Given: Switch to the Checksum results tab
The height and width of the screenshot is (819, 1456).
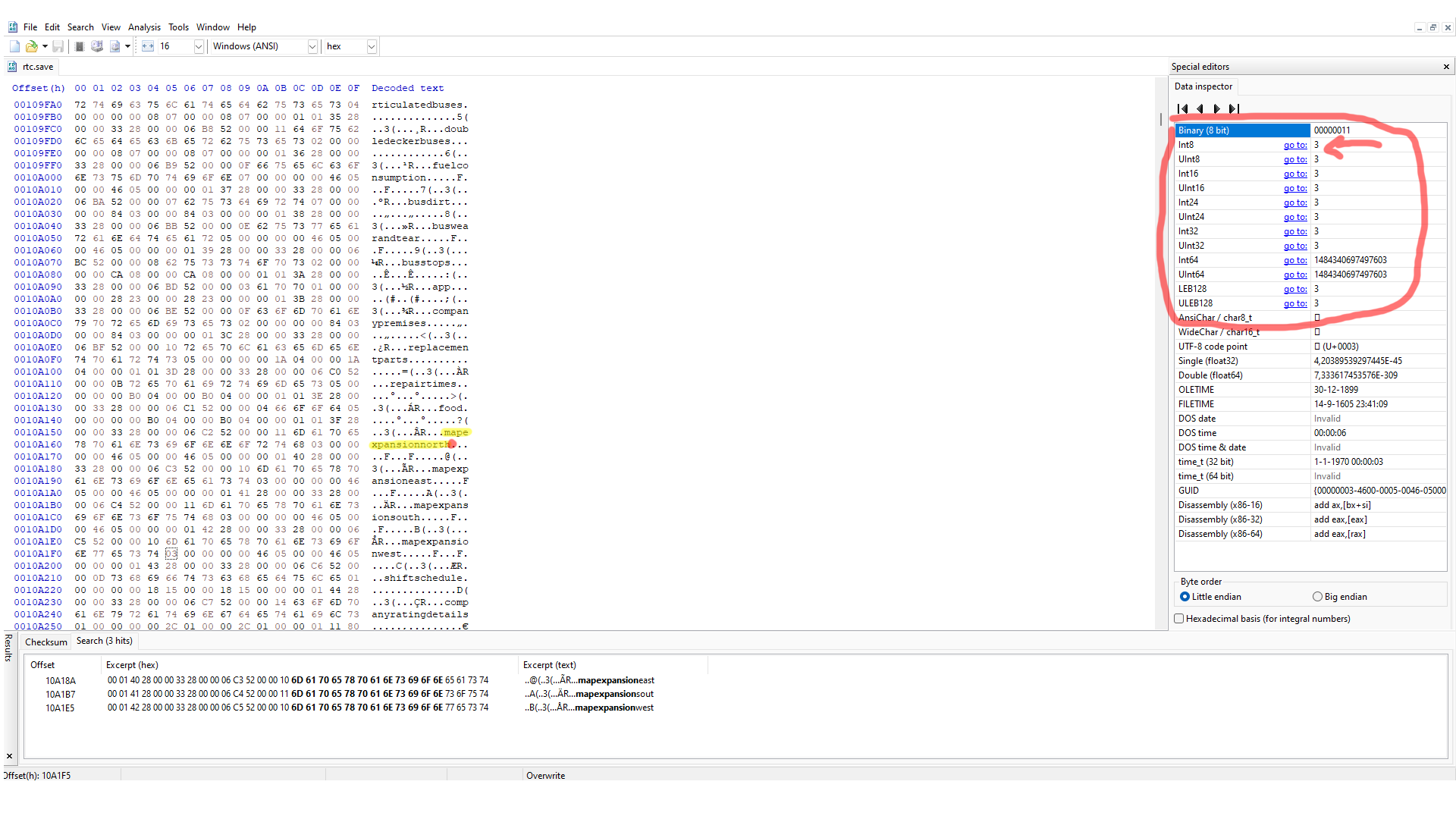Looking at the screenshot, I should (x=46, y=642).
